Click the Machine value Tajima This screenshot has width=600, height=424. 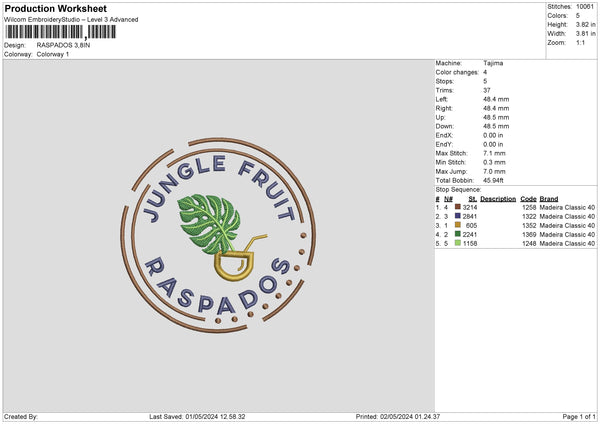(x=493, y=63)
